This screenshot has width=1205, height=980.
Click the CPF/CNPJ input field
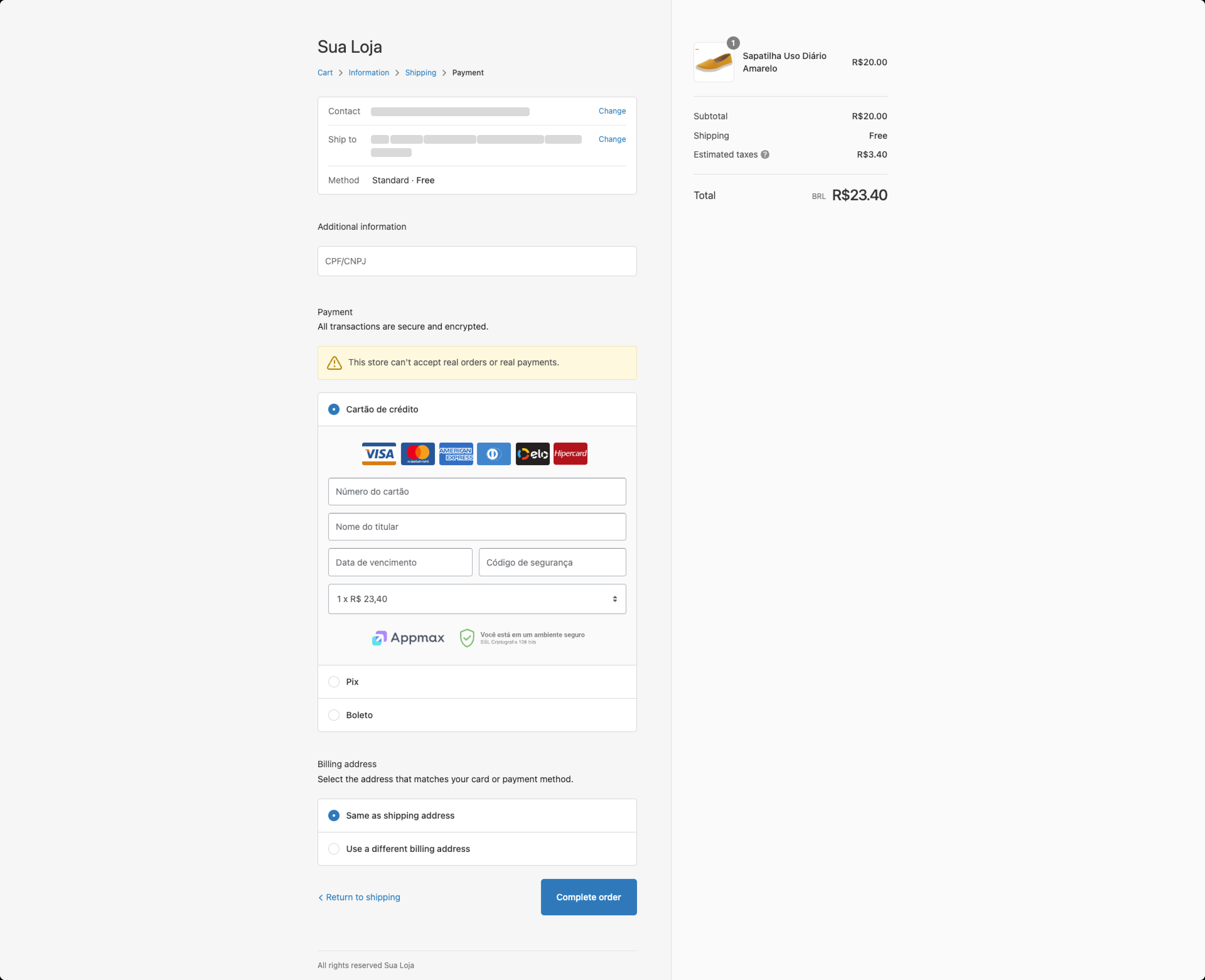(477, 261)
